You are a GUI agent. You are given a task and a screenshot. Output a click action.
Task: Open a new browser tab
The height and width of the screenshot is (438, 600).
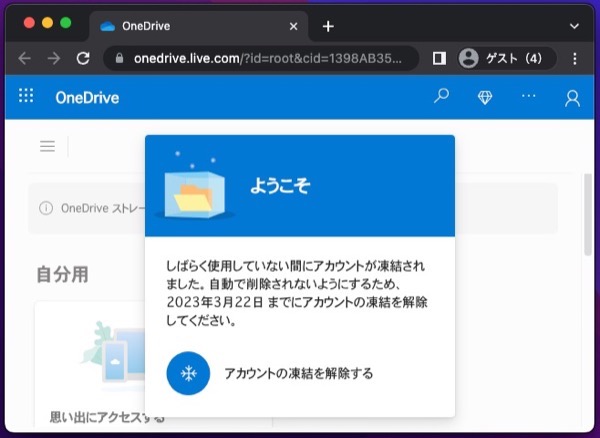[x=328, y=26]
